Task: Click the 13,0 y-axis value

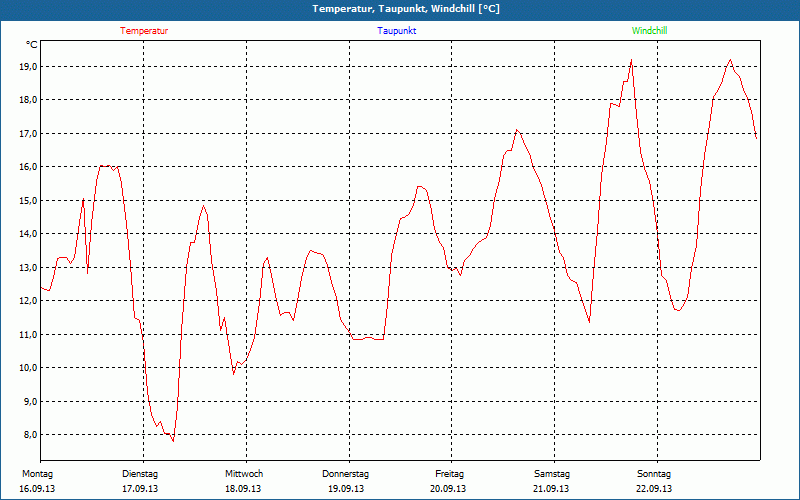Action: (29, 267)
